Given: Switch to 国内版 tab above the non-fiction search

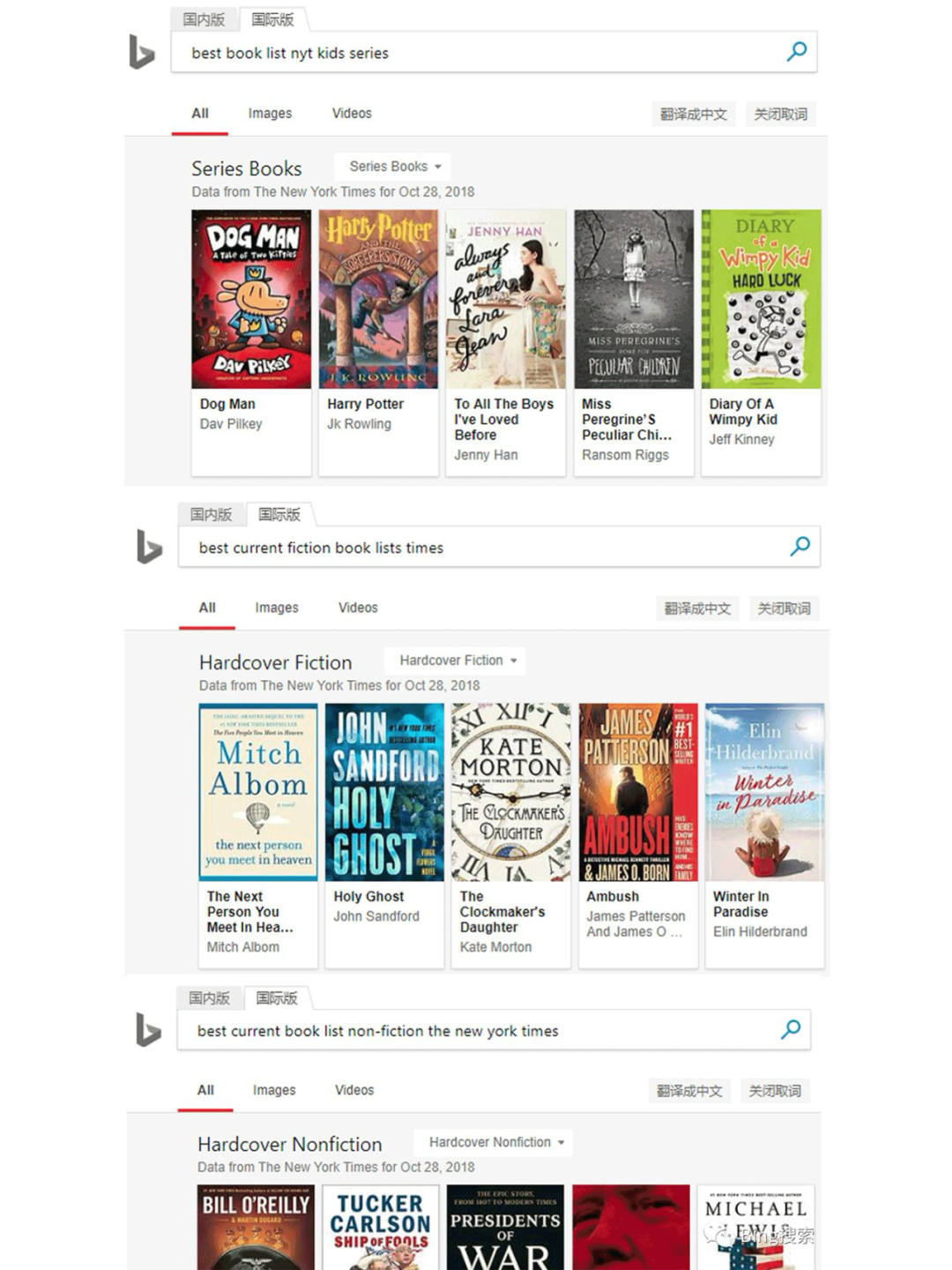Looking at the screenshot, I should coord(210,997).
